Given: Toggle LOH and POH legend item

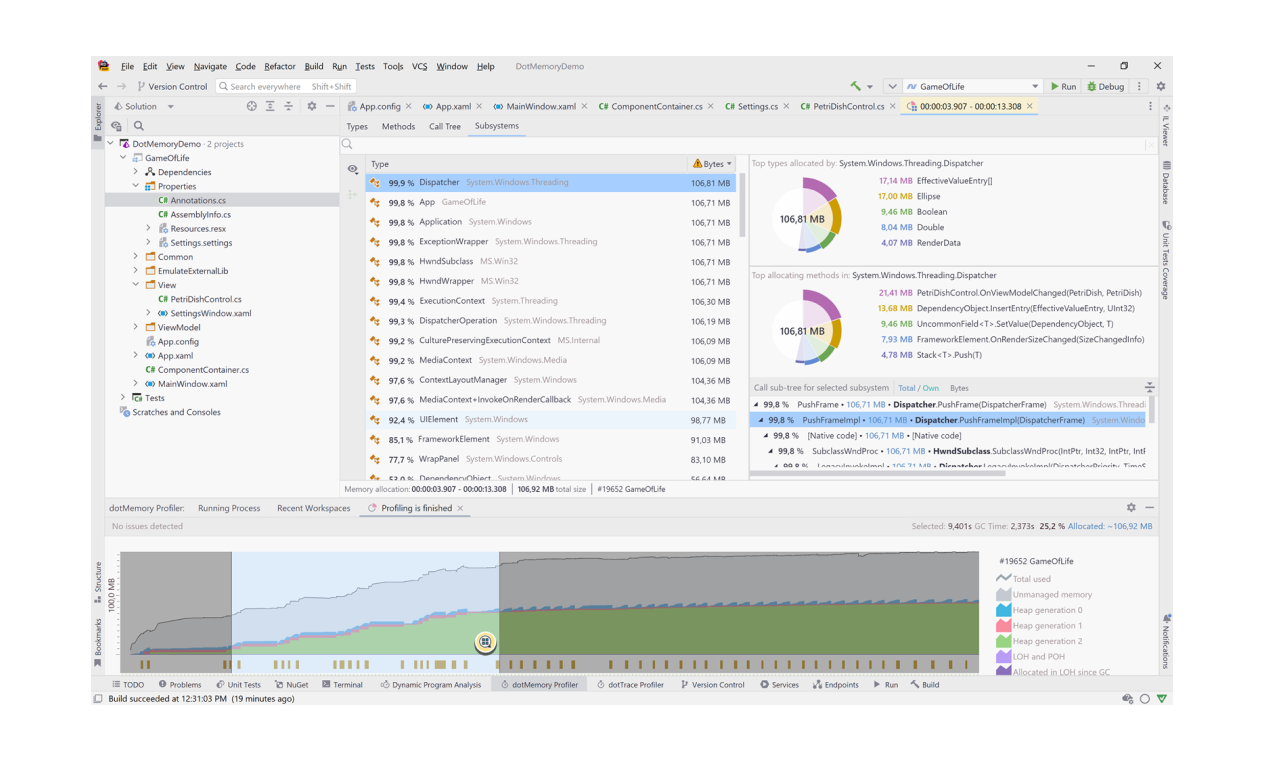Looking at the screenshot, I should click(1030, 657).
